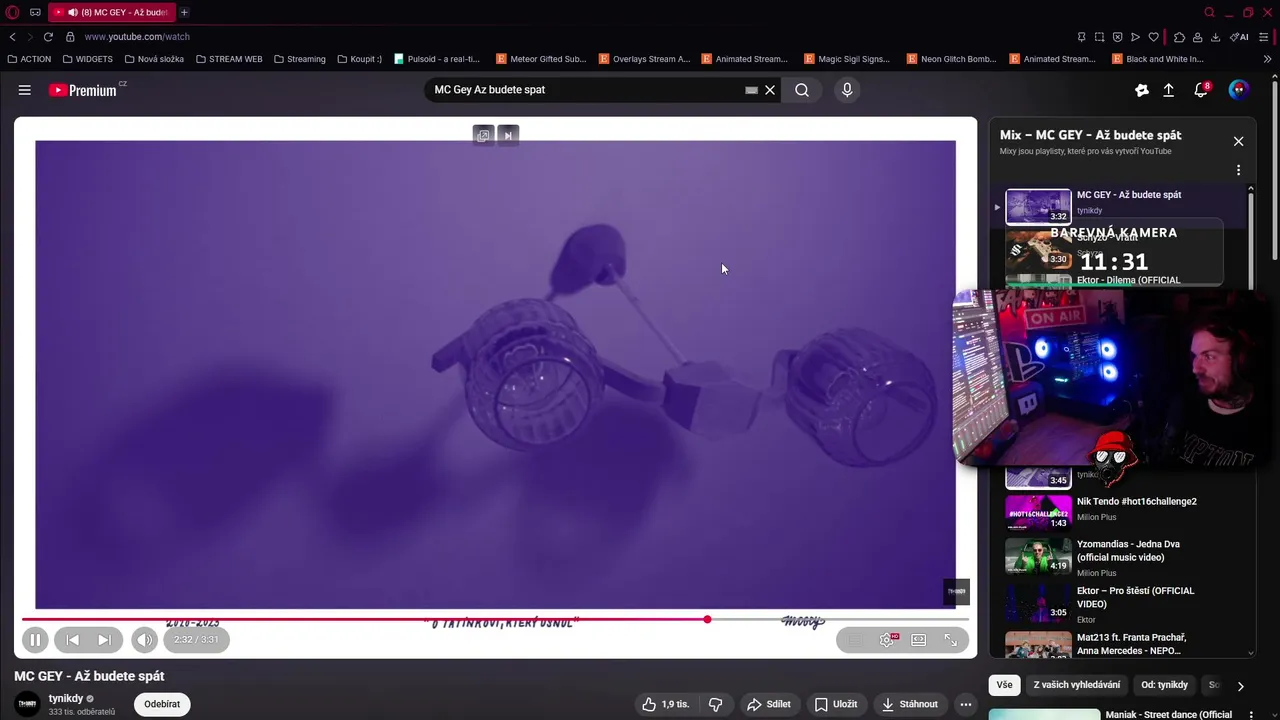The height and width of the screenshot is (720, 1280).
Task: Open YouTube notifications bell
Action: 1201,90
